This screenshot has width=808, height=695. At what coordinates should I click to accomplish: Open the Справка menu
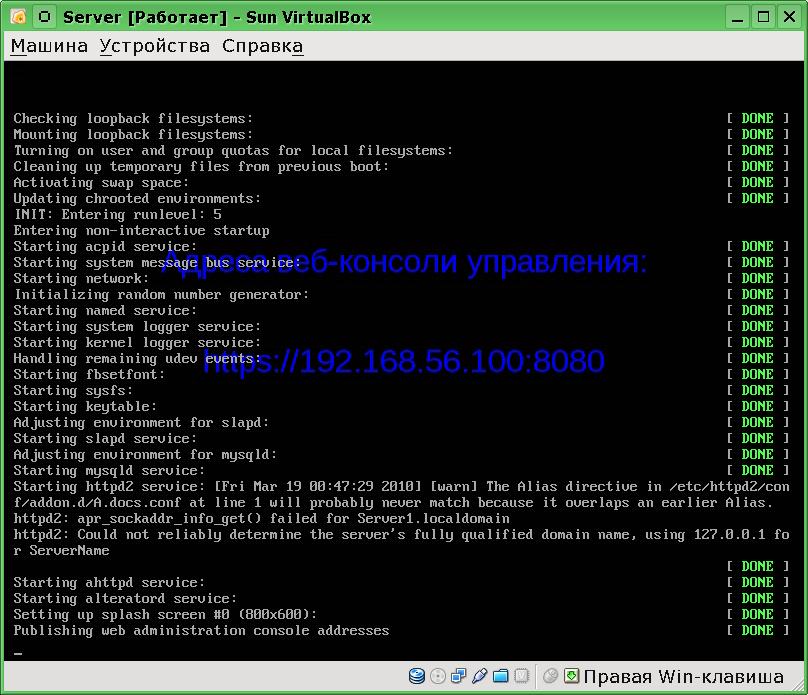pos(262,46)
